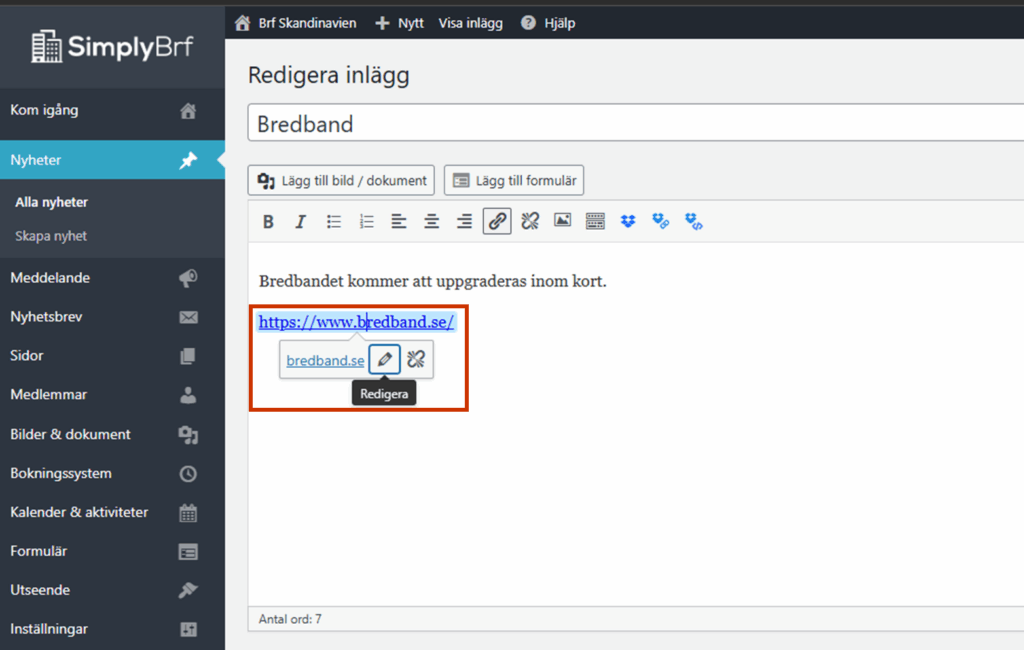
Task: Click the Nytt menu in top bar
Action: 400,24
